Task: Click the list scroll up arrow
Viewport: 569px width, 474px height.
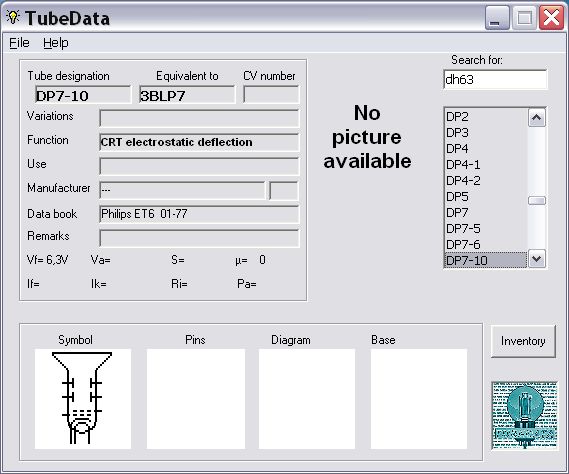Action: tap(537, 118)
